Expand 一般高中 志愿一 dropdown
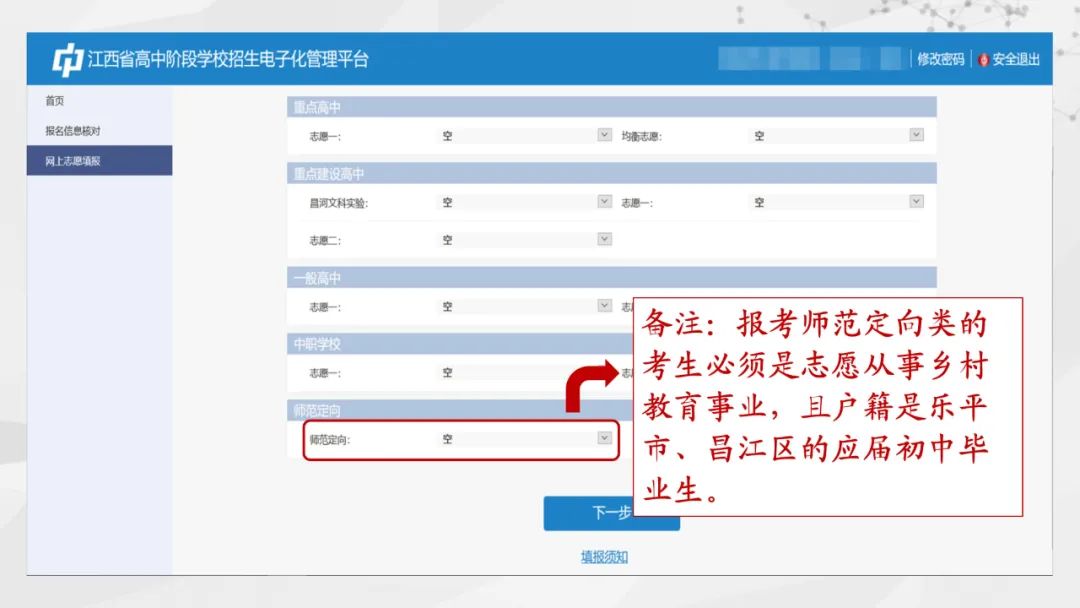Viewport: 1080px width, 608px height. click(x=604, y=306)
